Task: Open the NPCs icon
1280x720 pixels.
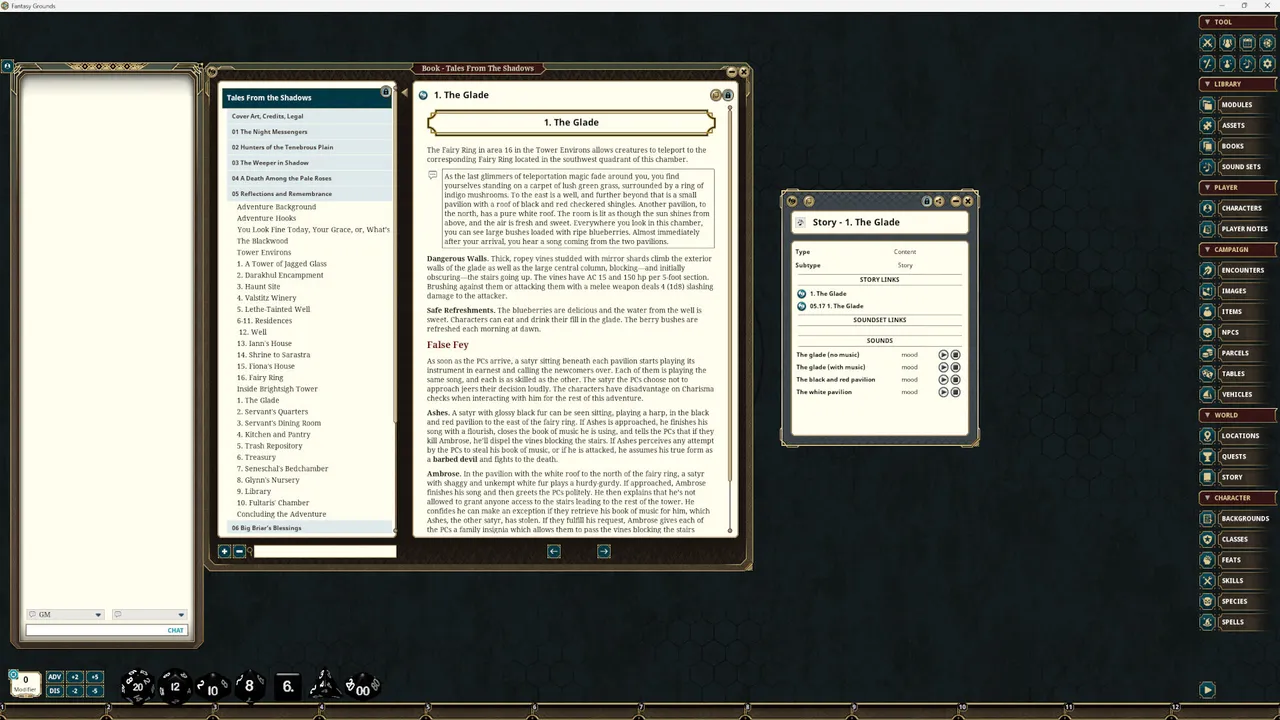Action: [1208, 332]
